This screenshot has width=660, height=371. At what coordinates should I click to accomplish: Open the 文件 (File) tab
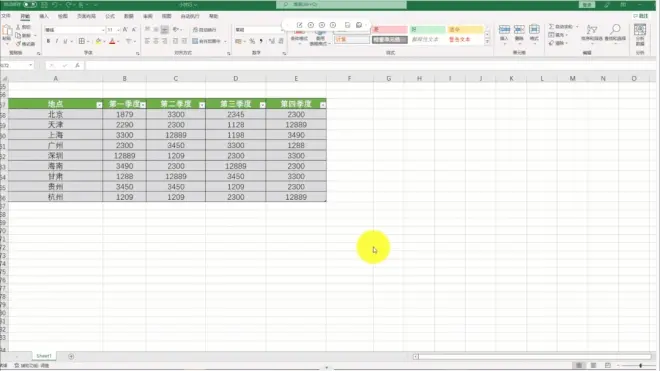pyautogui.click(x=6, y=16)
